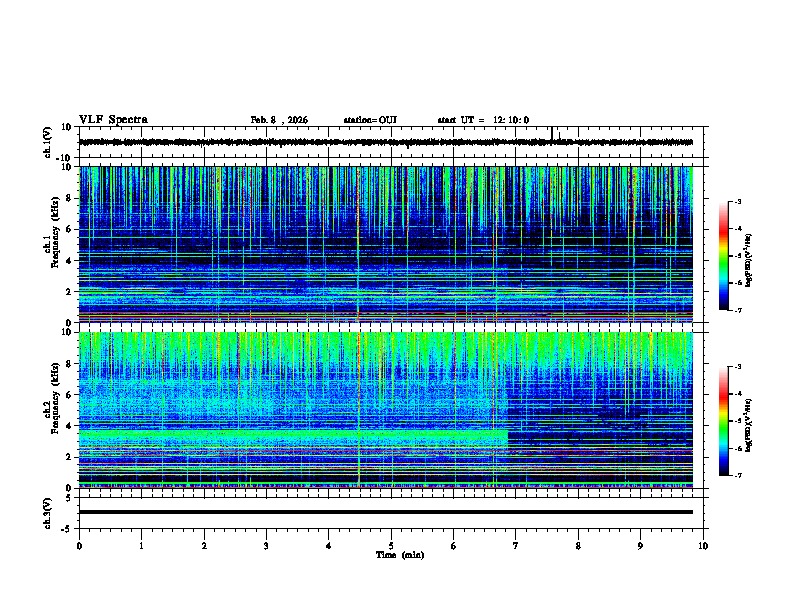Click the spike in the ch.1 voltage waveform
Viewport: 792px width, 612px height.
coord(552,134)
